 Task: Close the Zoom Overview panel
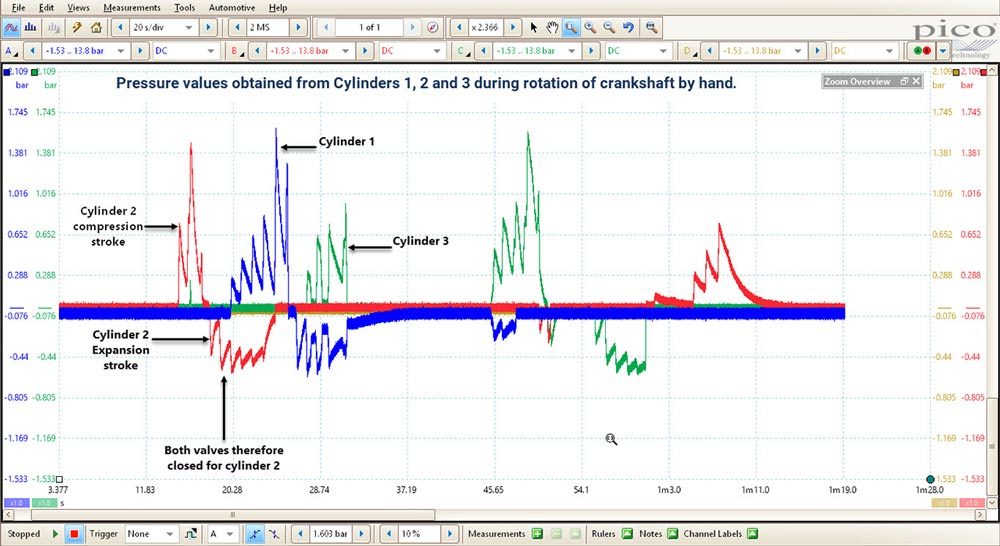tap(916, 81)
